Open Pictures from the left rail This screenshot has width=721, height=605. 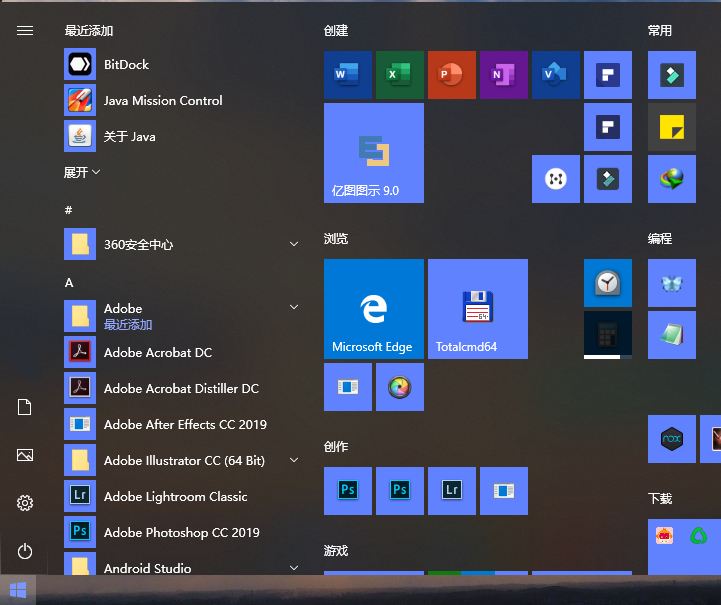(x=25, y=455)
